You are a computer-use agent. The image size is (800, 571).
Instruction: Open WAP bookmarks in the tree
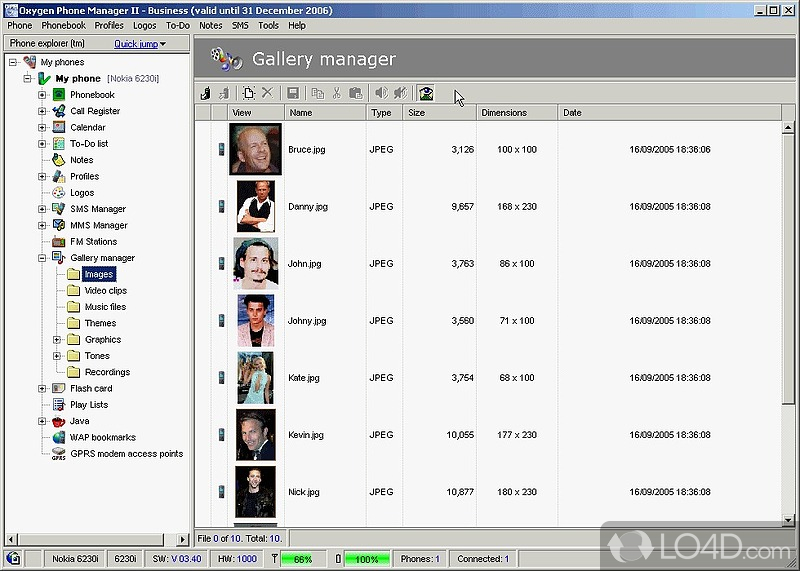tap(102, 437)
